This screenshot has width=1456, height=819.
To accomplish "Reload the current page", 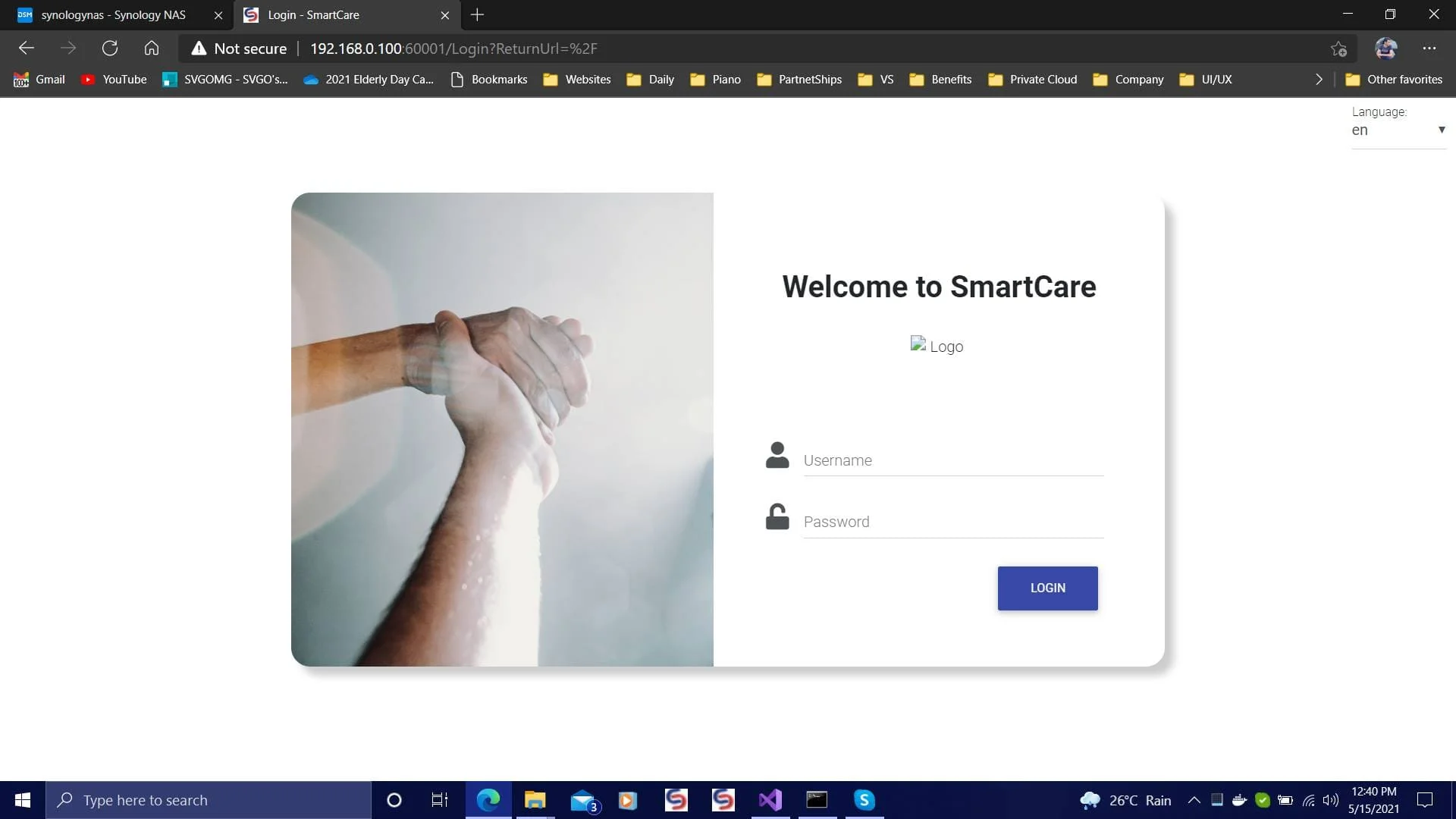I will [110, 49].
